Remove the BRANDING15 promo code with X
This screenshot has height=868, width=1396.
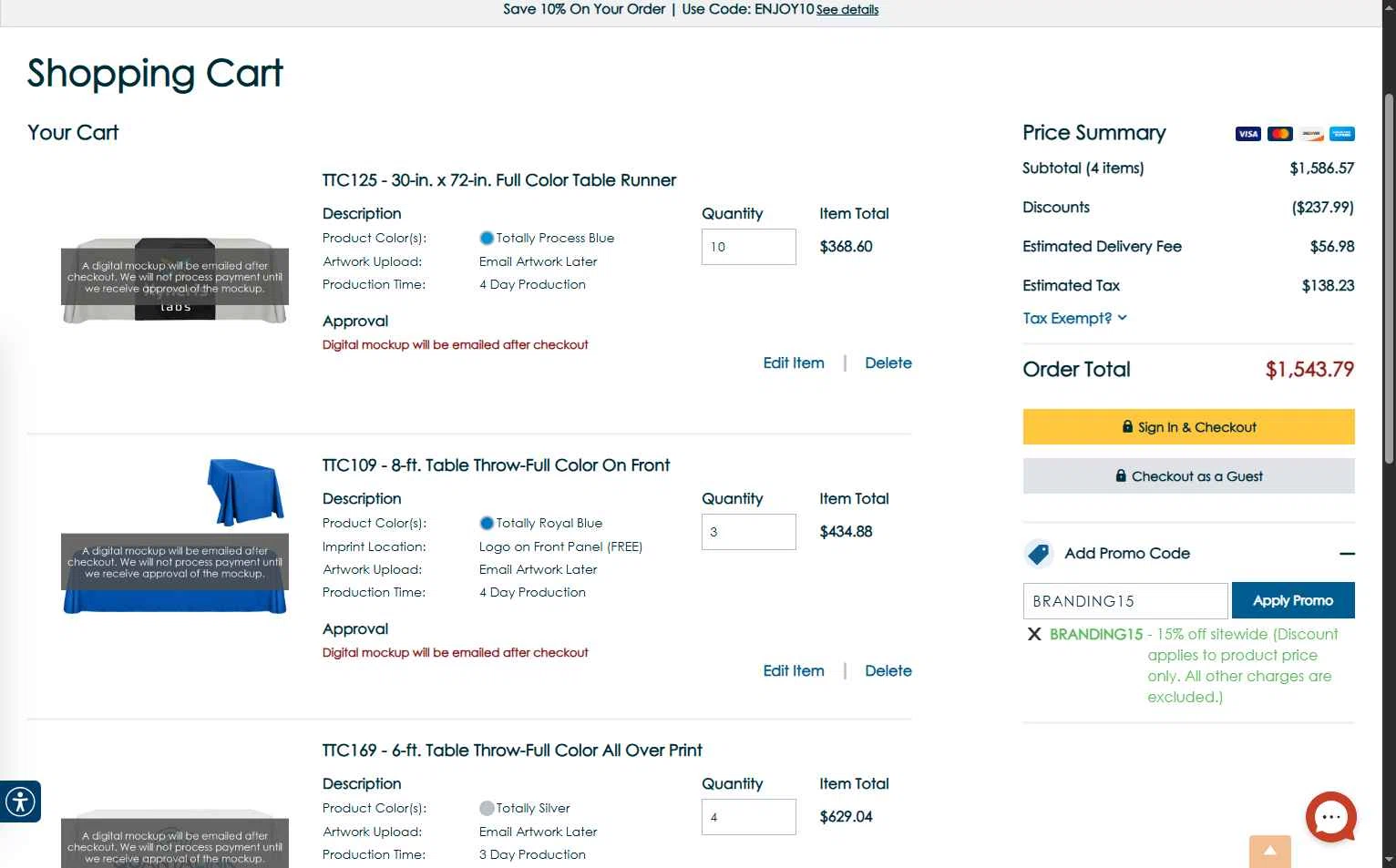click(x=1034, y=634)
